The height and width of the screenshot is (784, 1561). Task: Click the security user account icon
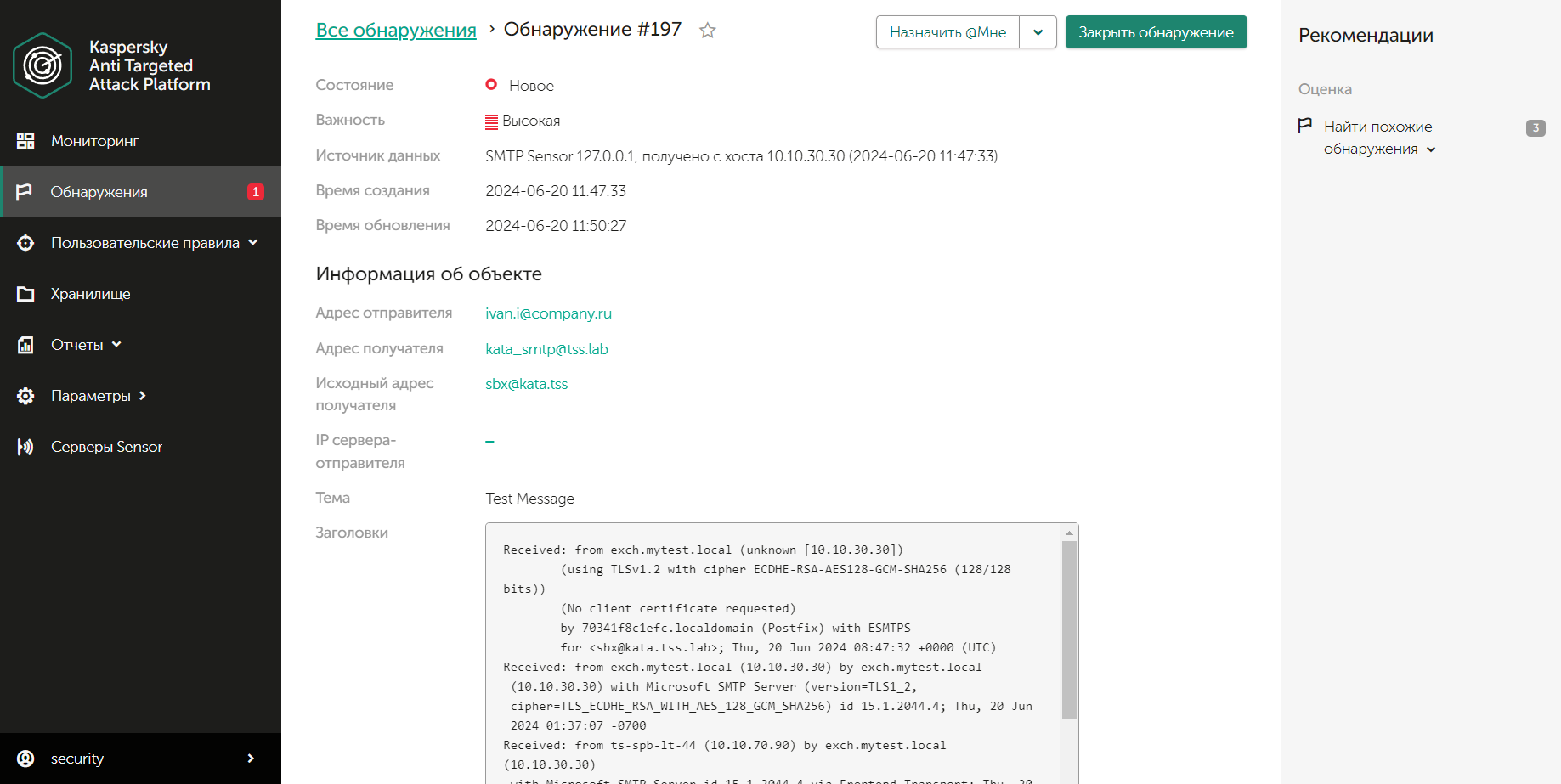click(25, 759)
